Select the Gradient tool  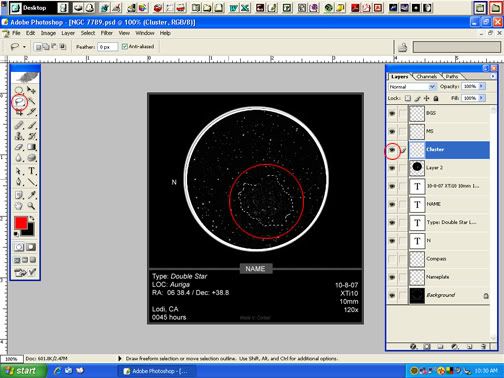(31, 147)
